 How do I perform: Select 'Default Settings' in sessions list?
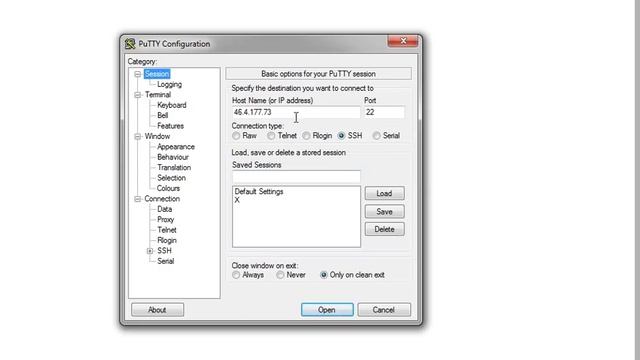pos(259,191)
